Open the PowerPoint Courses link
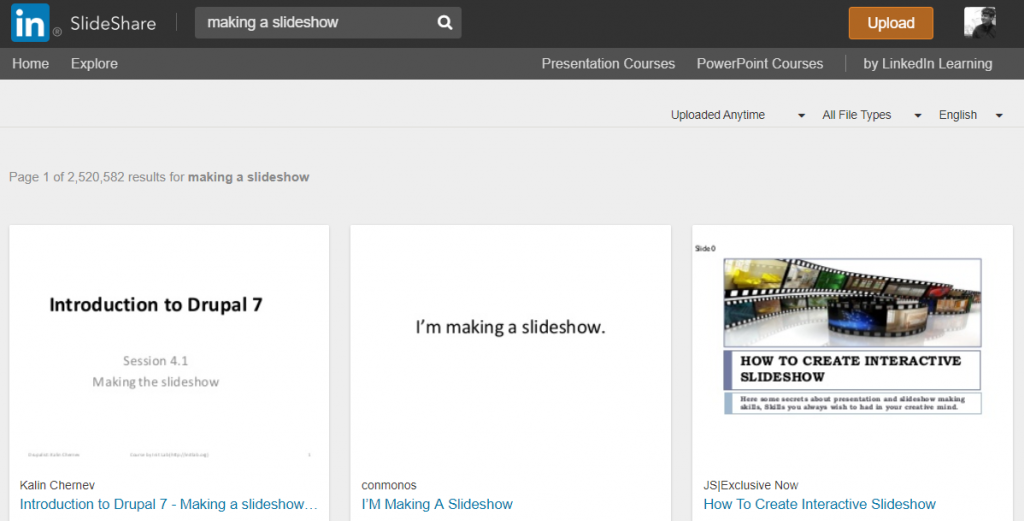This screenshot has height=521, width=1024. [759, 64]
